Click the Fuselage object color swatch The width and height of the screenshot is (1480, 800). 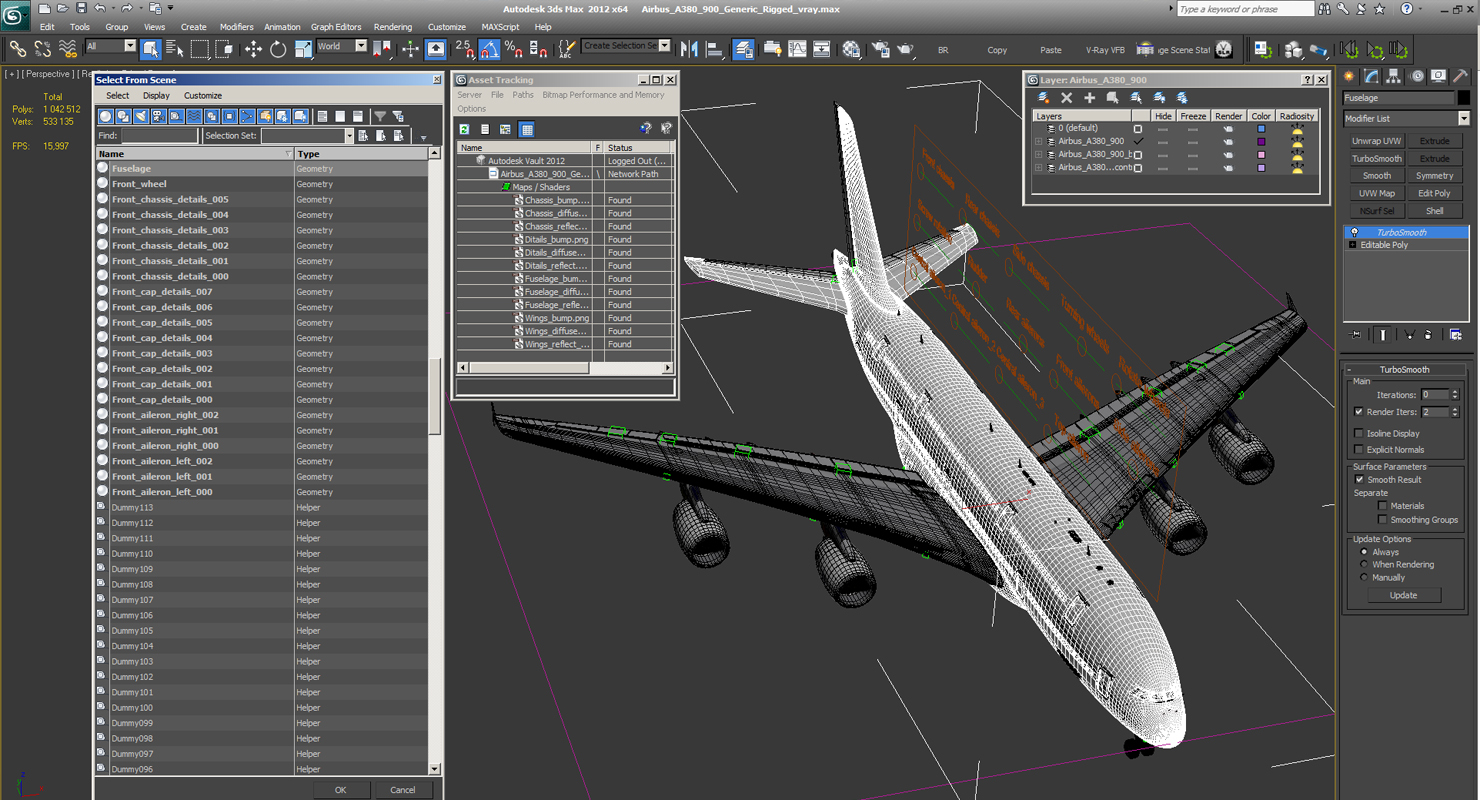coord(1464,98)
